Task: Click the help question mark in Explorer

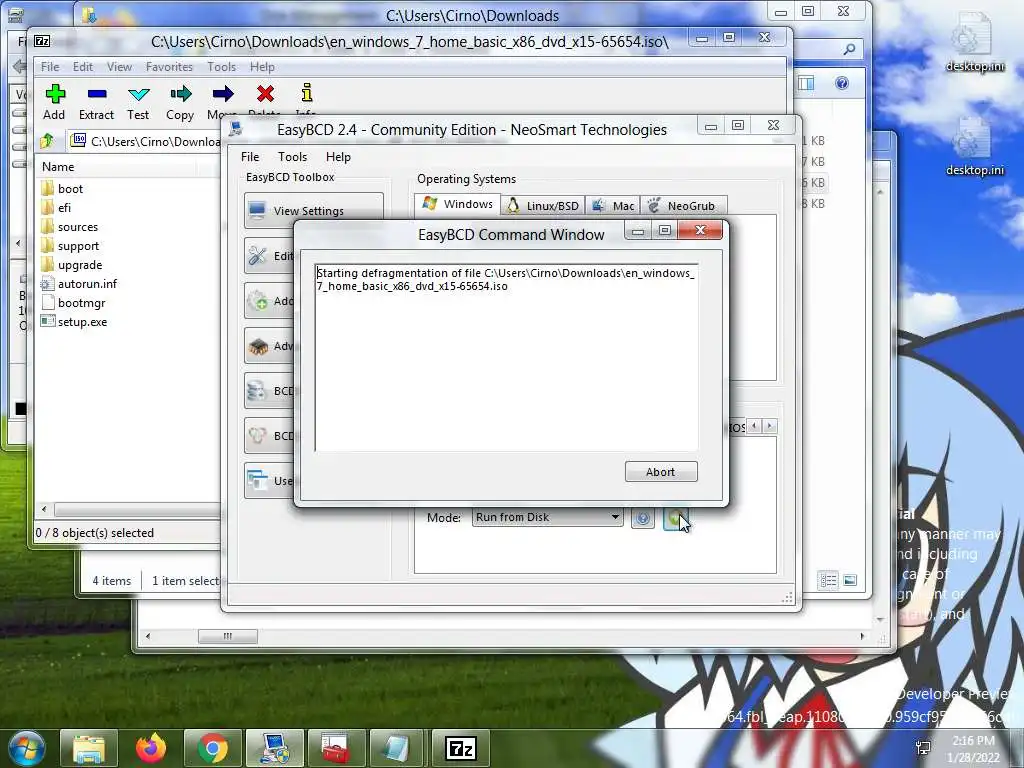Action: (x=842, y=83)
